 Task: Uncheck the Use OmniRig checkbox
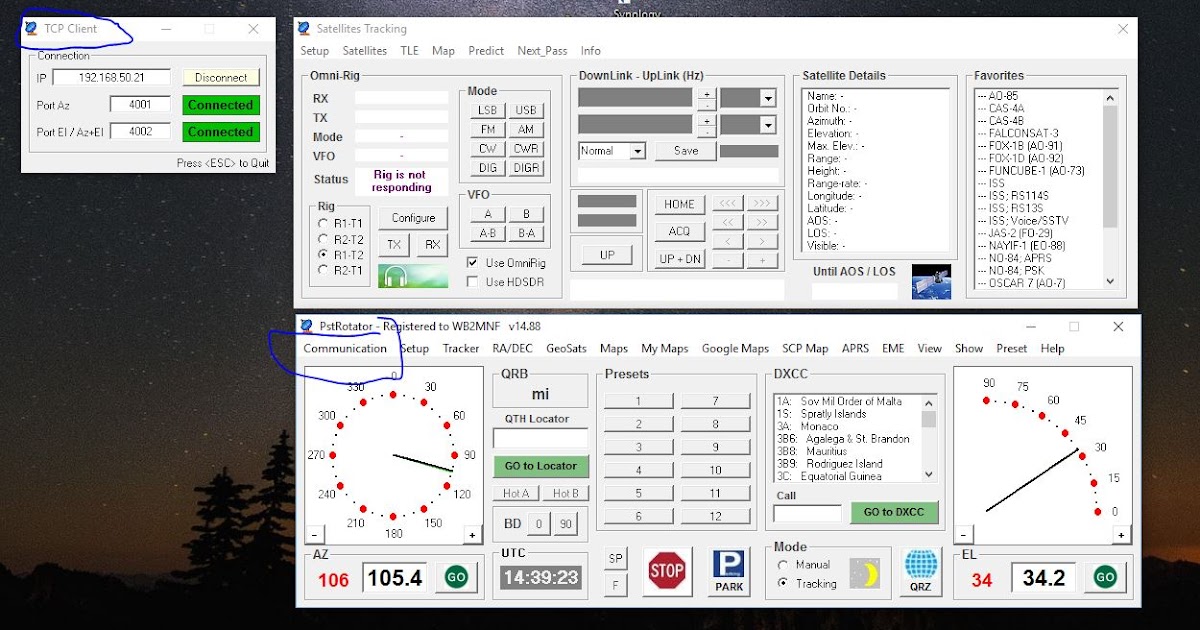[x=473, y=262]
